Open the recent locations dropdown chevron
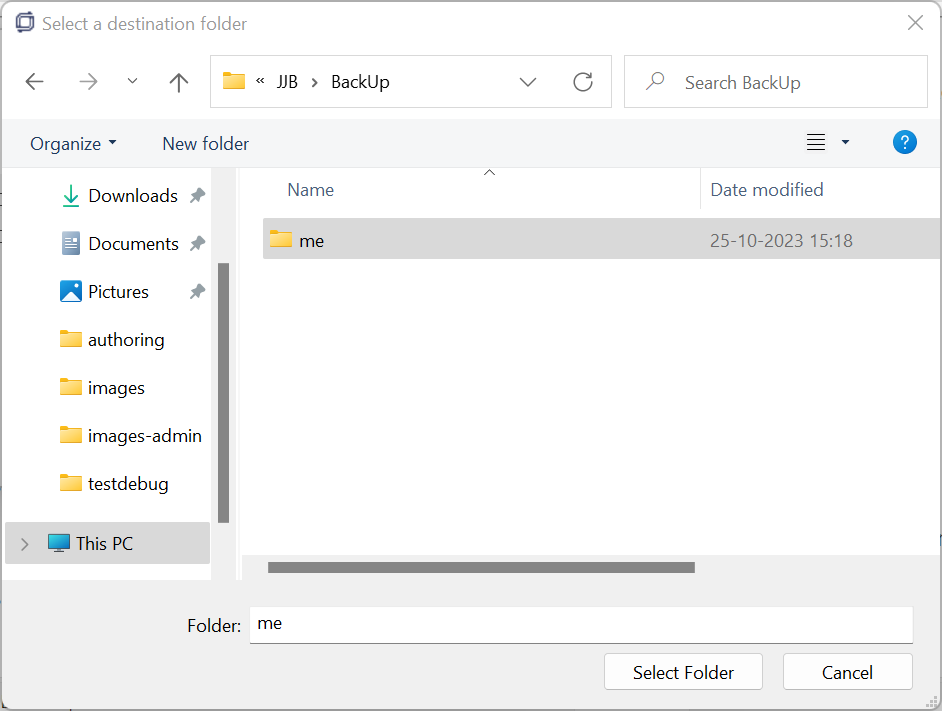The image size is (942, 711). tap(132, 81)
